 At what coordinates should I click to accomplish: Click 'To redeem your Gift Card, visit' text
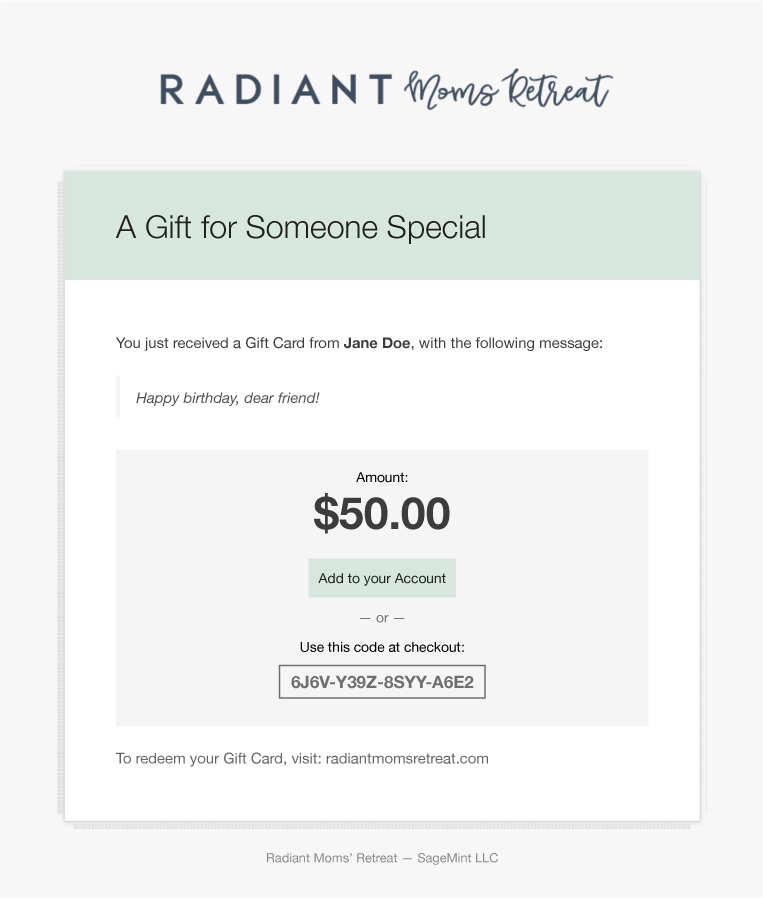coord(218,758)
